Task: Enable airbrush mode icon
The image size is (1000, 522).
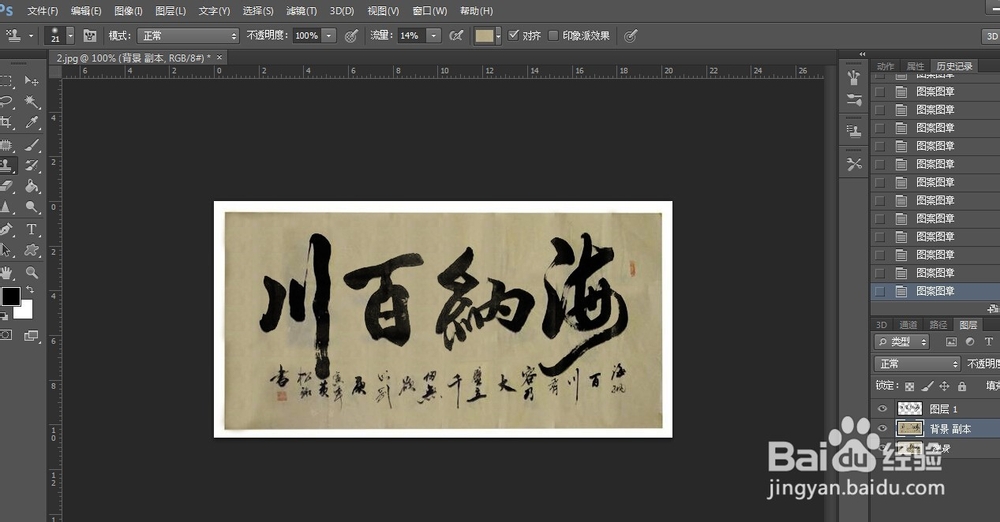Action: (455, 36)
